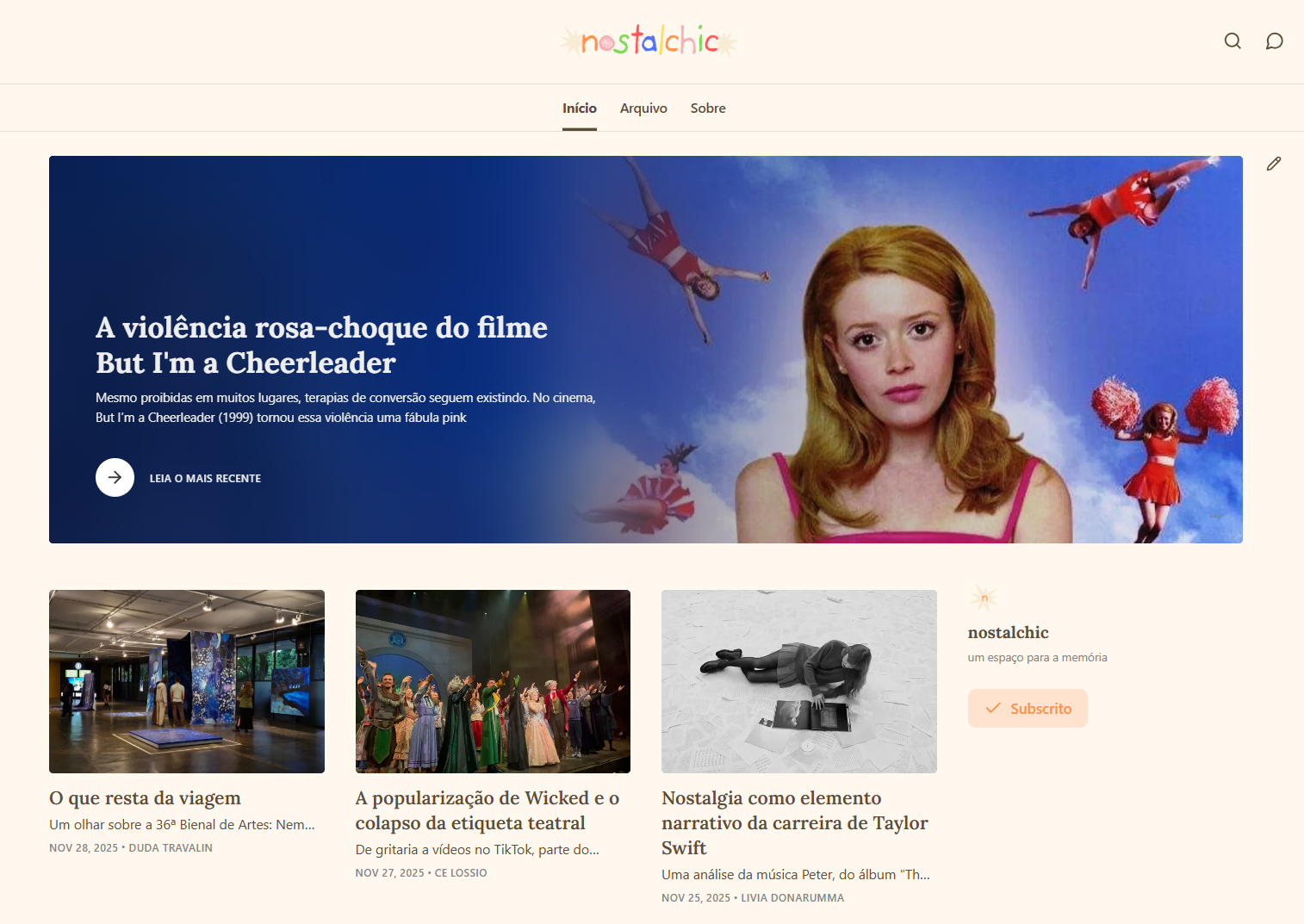
Task: Open the article O que resta da viagem
Action: click(145, 798)
